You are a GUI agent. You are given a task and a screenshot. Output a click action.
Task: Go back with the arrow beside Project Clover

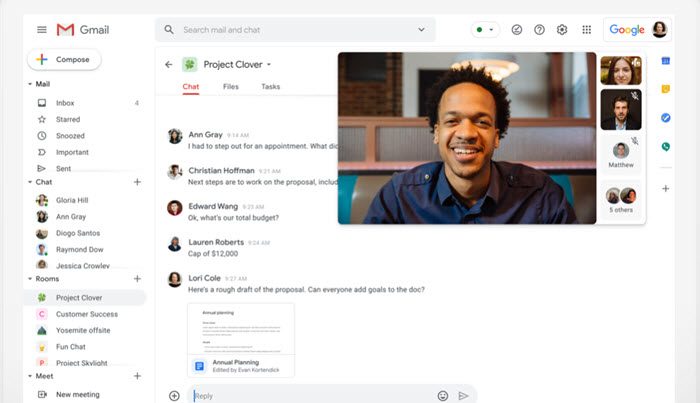click(x=169, y=64)
